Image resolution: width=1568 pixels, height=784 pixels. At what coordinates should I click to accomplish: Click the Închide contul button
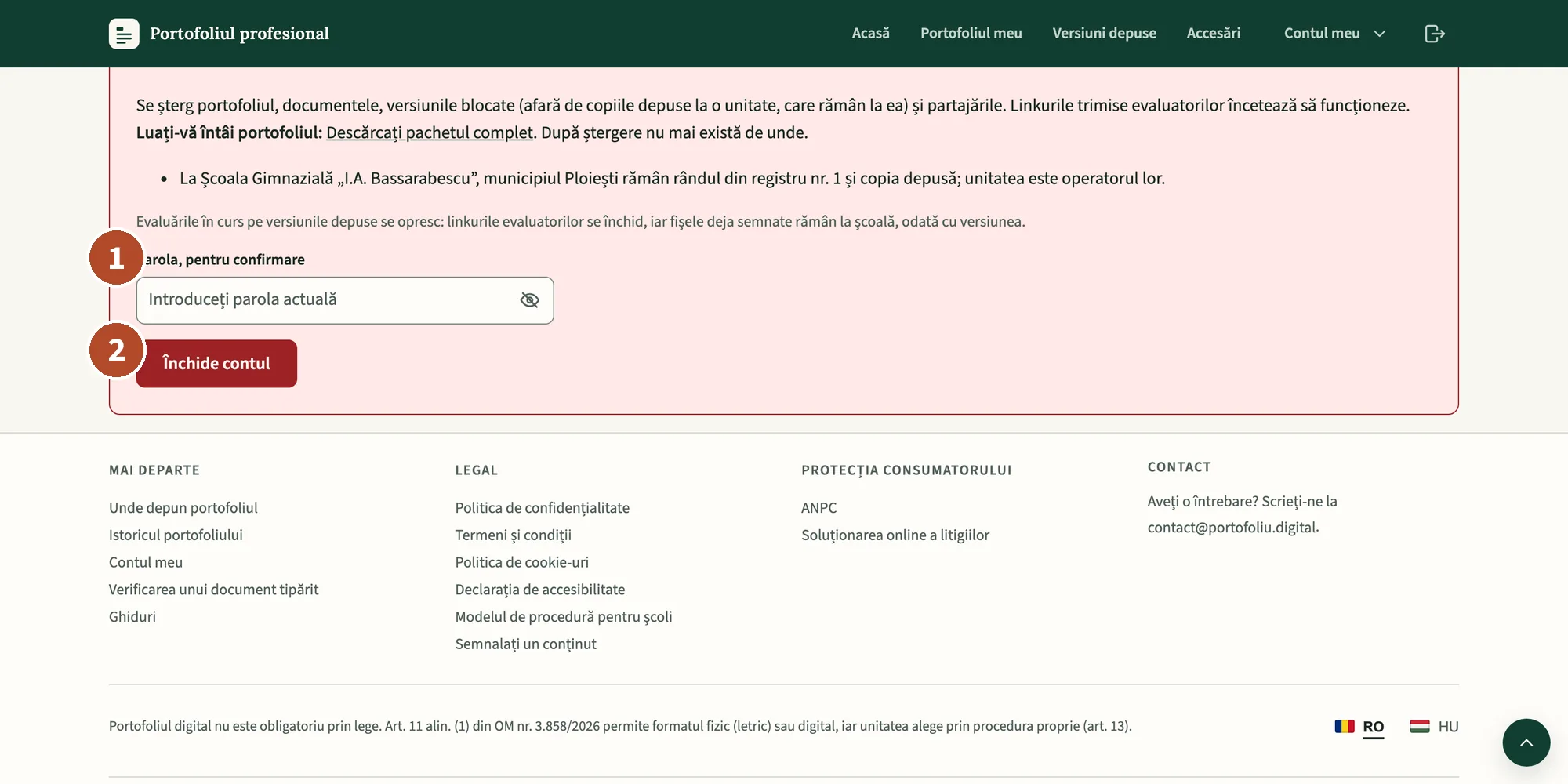(216, 364)
